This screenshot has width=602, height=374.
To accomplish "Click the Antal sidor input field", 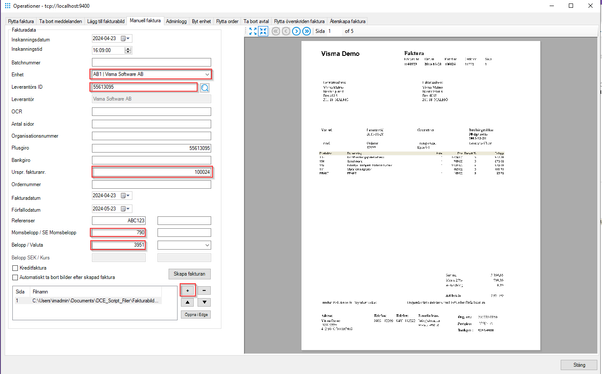I will pos(151,124).
